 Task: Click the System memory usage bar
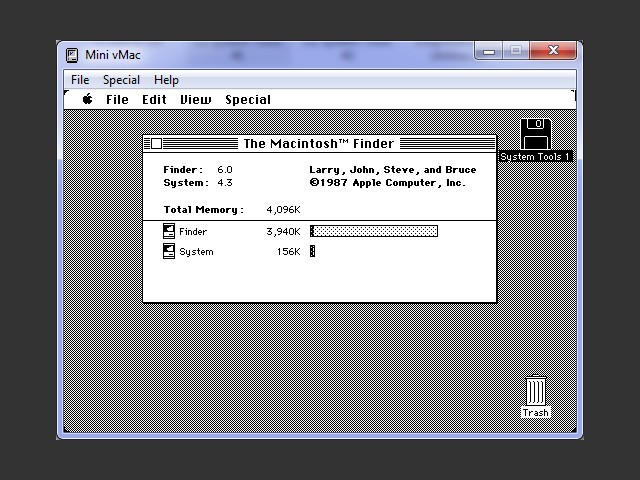(x=313, y=251)
